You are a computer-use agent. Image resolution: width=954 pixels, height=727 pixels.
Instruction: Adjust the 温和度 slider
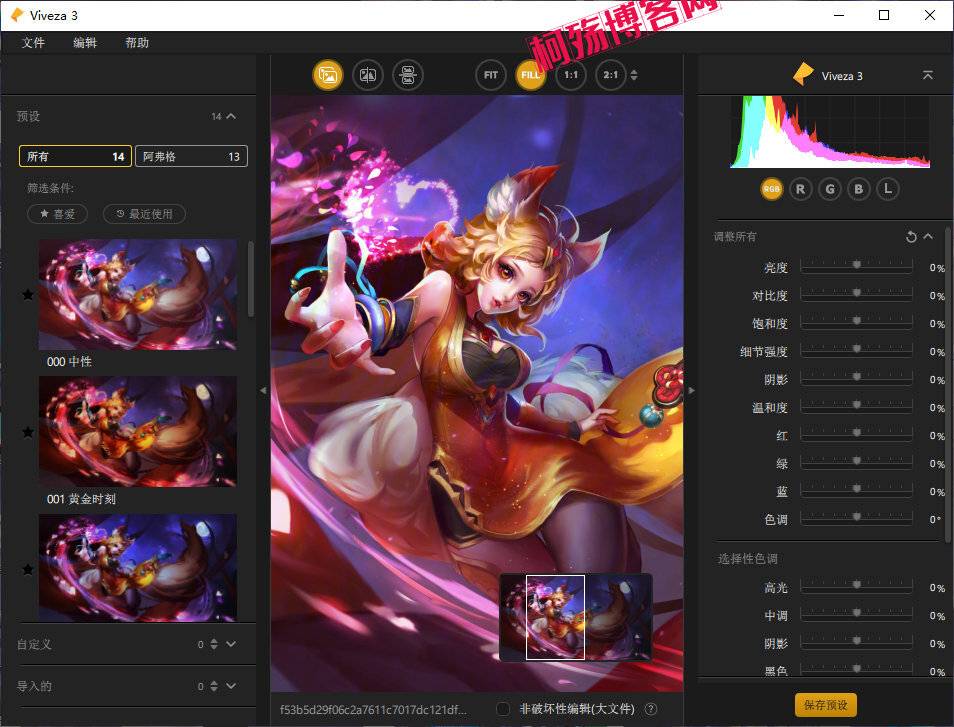(857, 405)
